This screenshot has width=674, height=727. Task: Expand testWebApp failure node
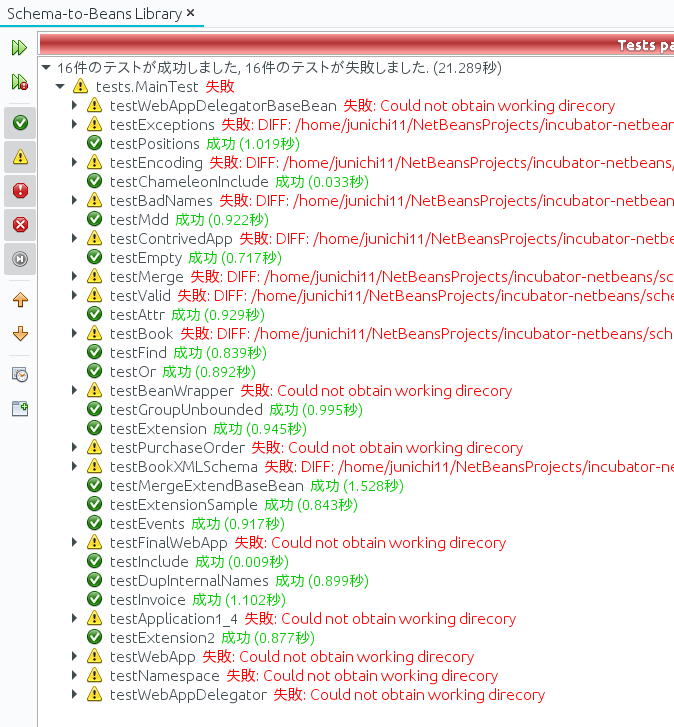coord(74,657)
